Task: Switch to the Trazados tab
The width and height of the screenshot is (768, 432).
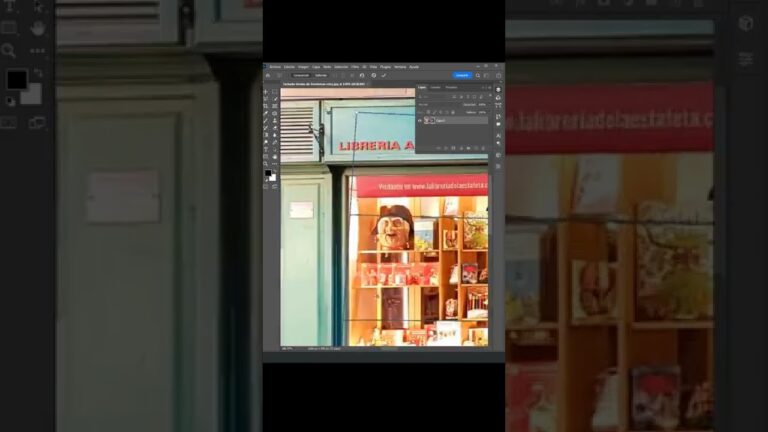Action: [452, 87]
